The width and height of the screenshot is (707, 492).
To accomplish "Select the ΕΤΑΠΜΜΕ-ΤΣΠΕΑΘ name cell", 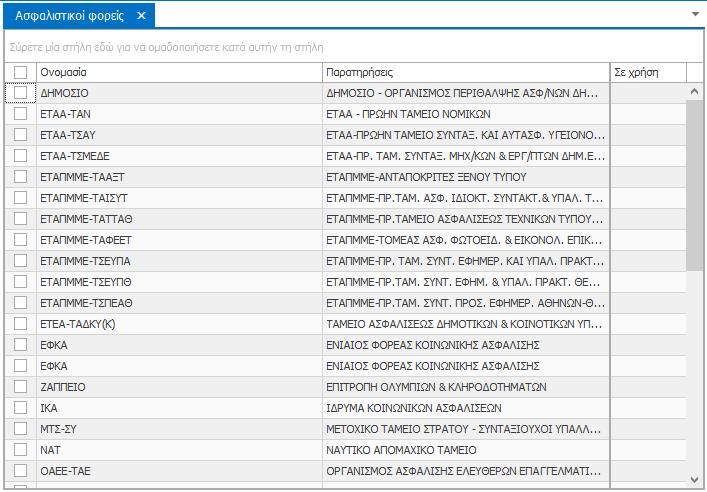I will [179, 303].
